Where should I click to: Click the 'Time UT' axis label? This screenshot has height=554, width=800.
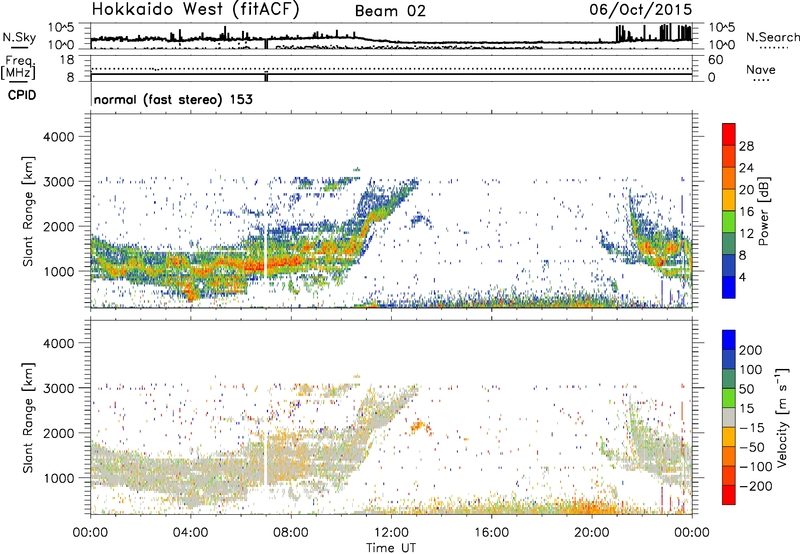[391, 548]
